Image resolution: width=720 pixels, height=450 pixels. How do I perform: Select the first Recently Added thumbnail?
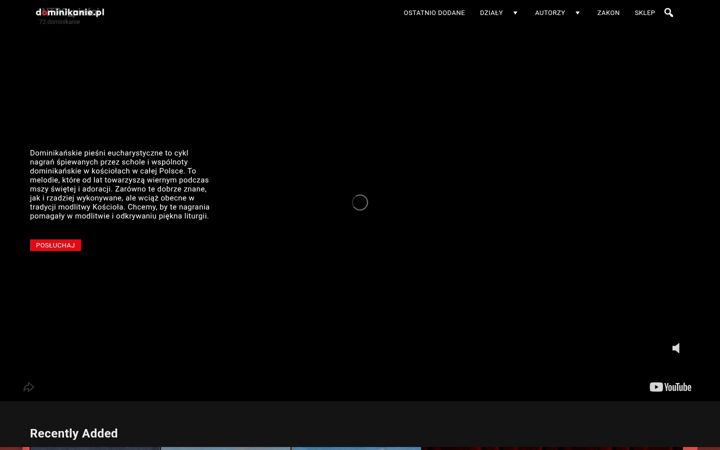click(x=95, y=448)
